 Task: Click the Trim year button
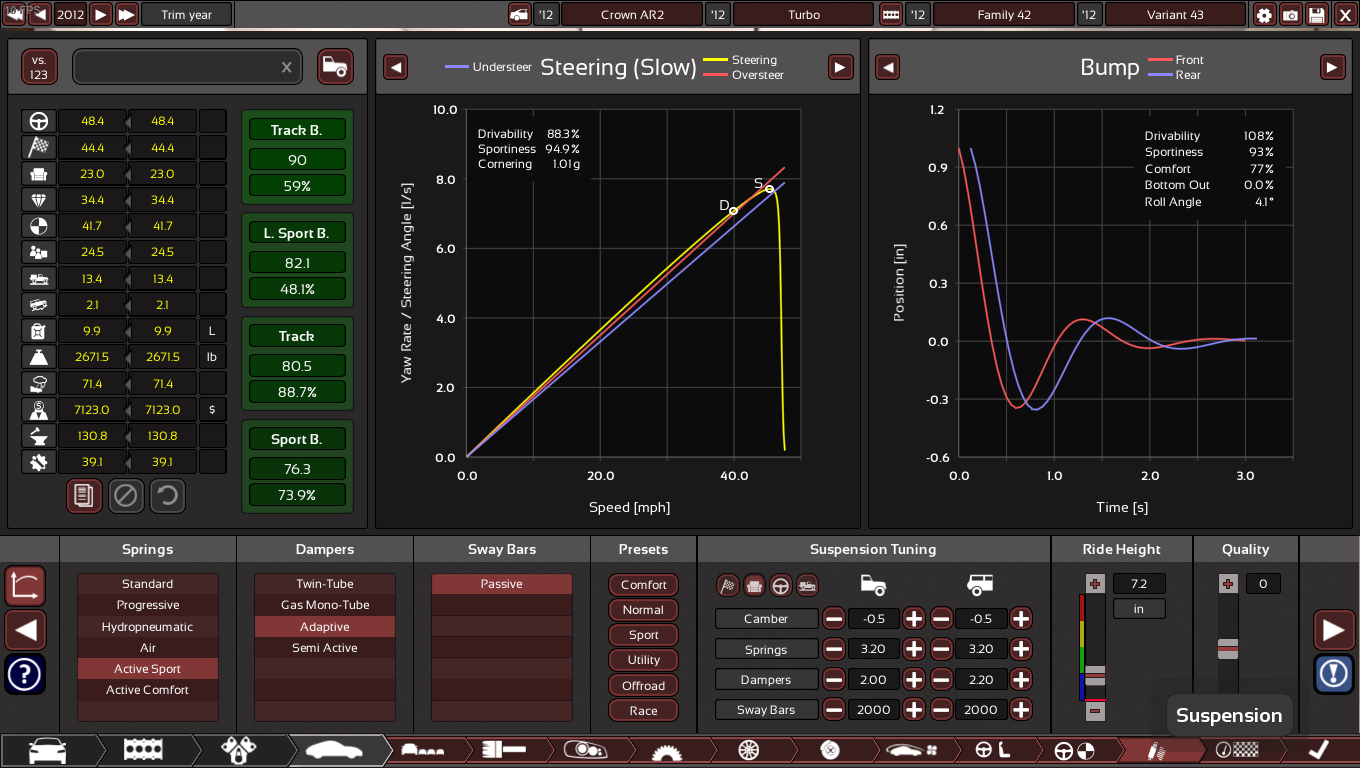point(187,15)
